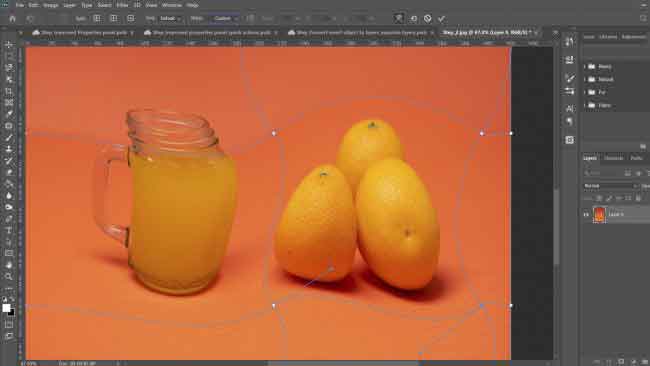The height and width of the screenshot is (366, 650).
Task: Toggle visibility of Layer 0
Action: click(x=586, y=215)
